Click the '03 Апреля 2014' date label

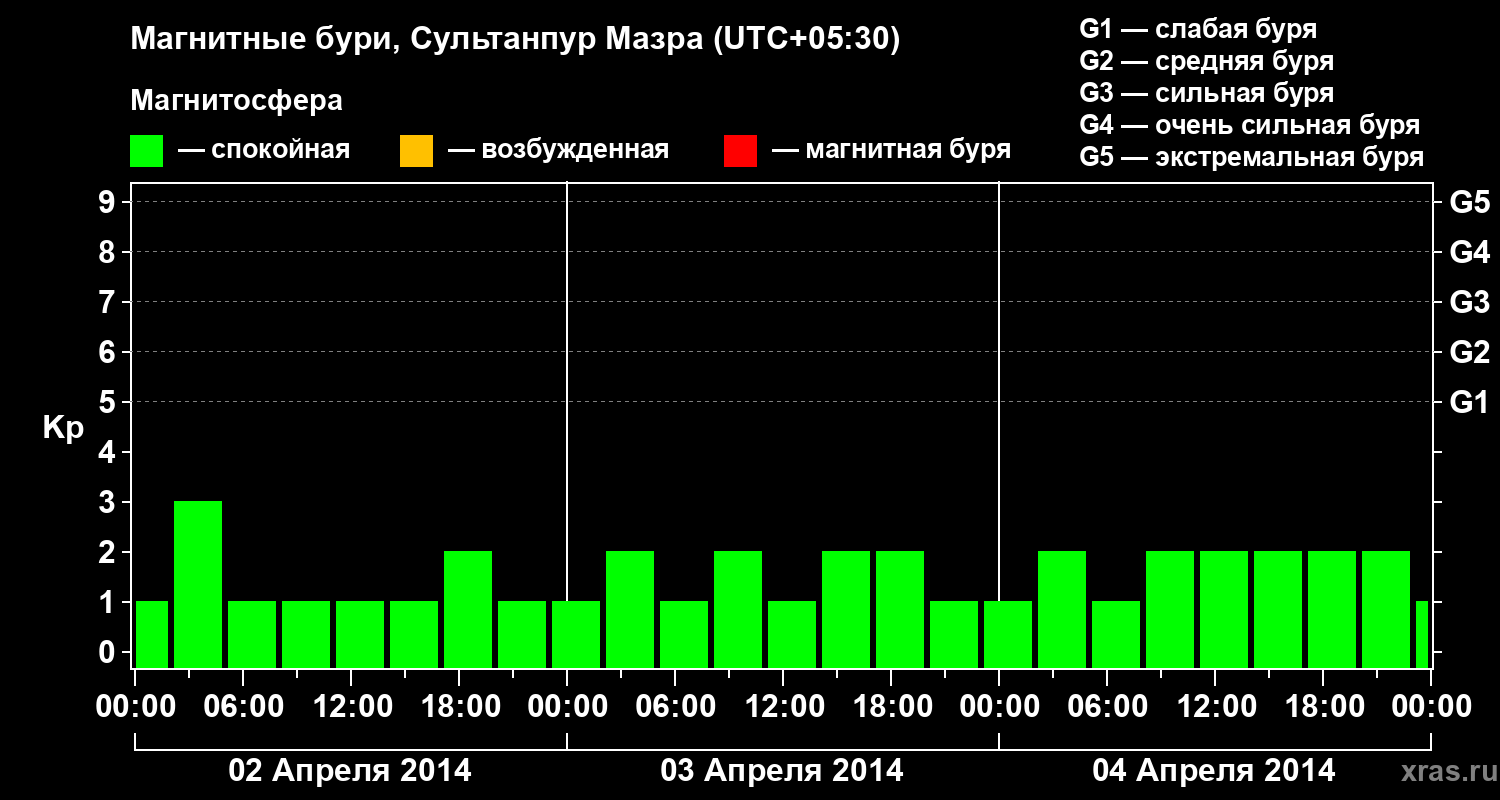(782, 771)
